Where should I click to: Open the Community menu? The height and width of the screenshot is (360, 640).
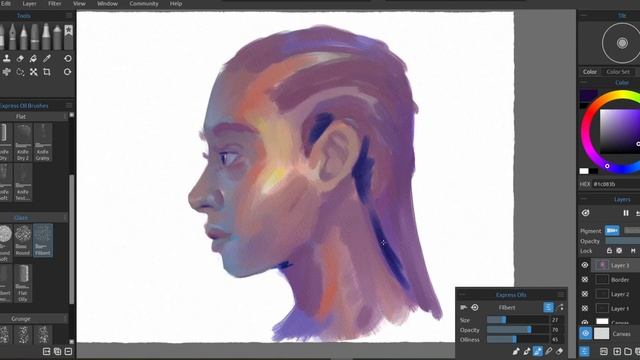[x=144, y=4]
